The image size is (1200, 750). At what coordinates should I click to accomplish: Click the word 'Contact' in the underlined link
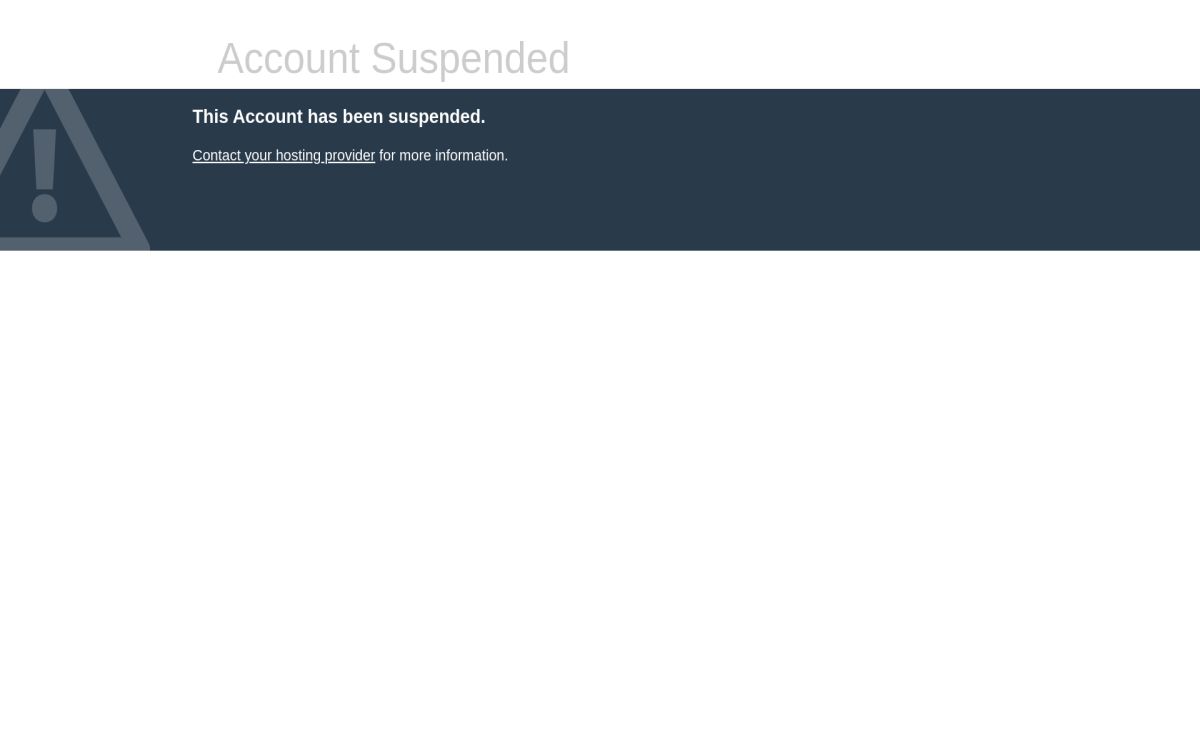216,156
